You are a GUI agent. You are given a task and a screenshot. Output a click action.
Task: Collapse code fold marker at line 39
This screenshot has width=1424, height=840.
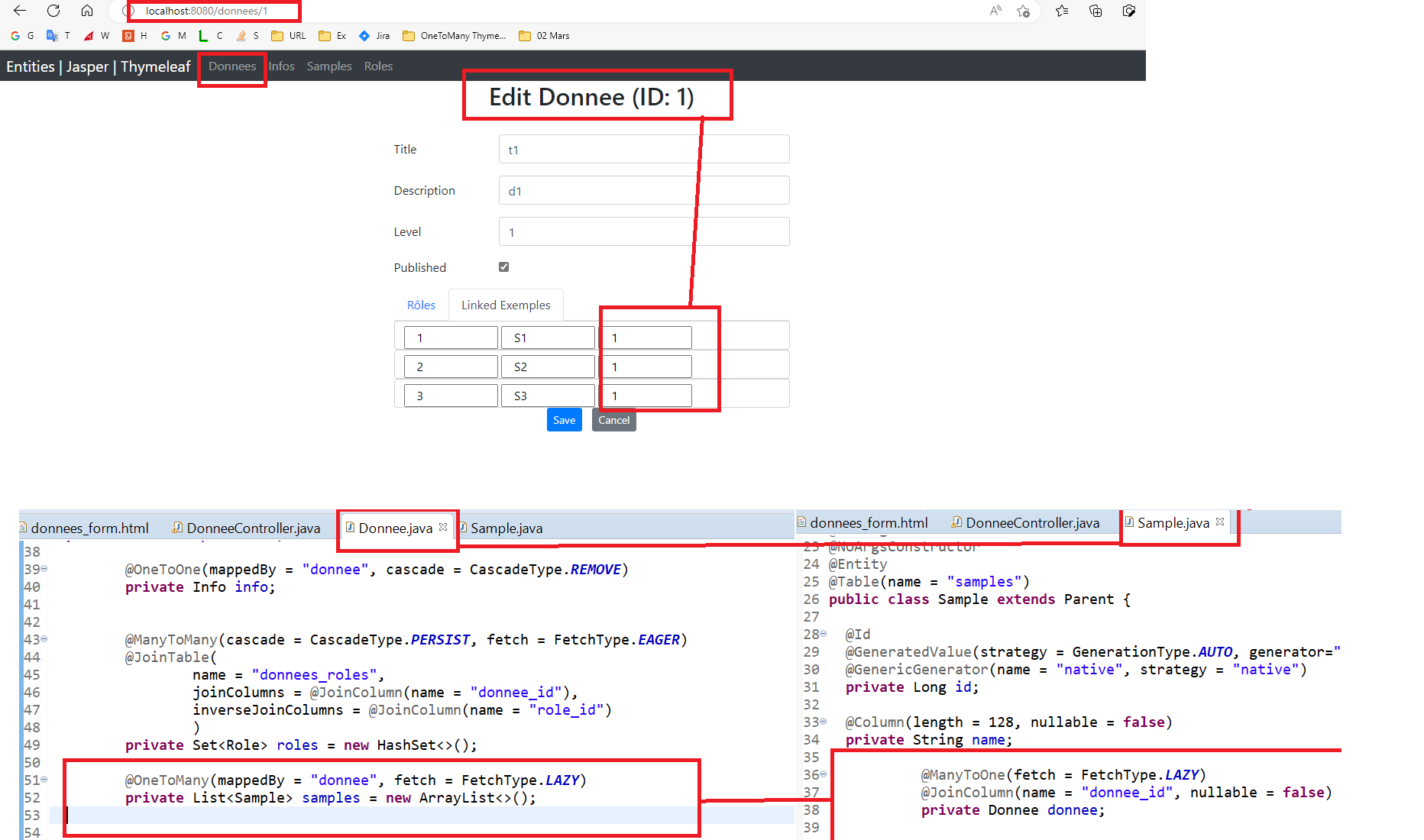[44, 568]
